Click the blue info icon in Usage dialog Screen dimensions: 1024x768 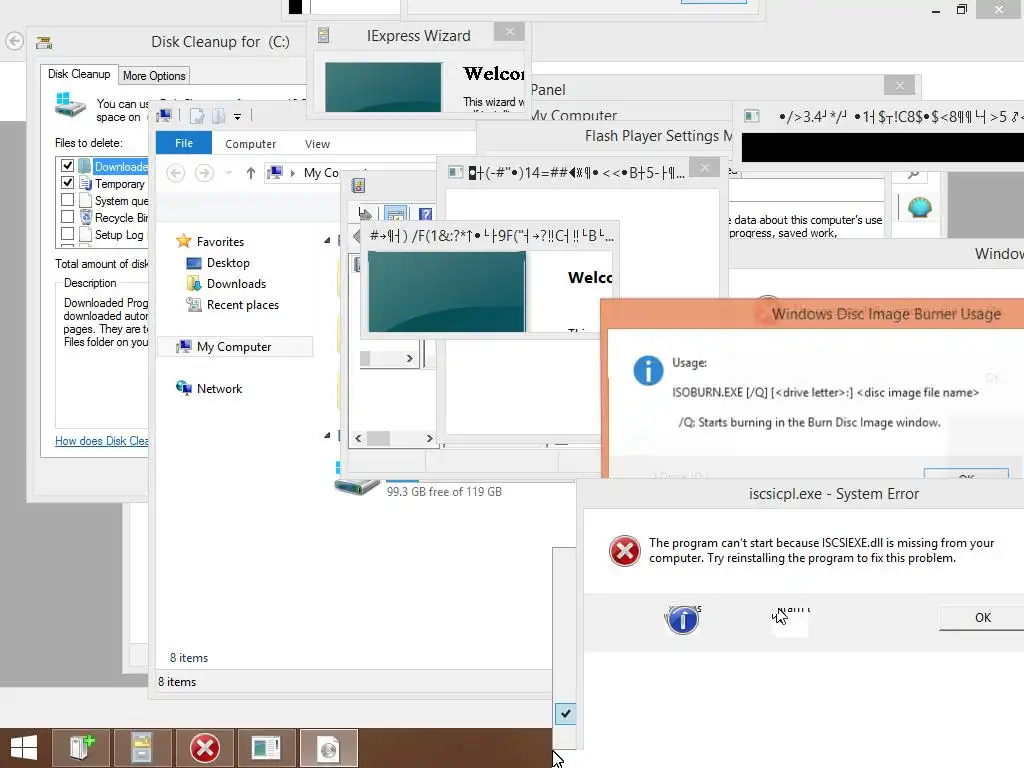(648, 370)
